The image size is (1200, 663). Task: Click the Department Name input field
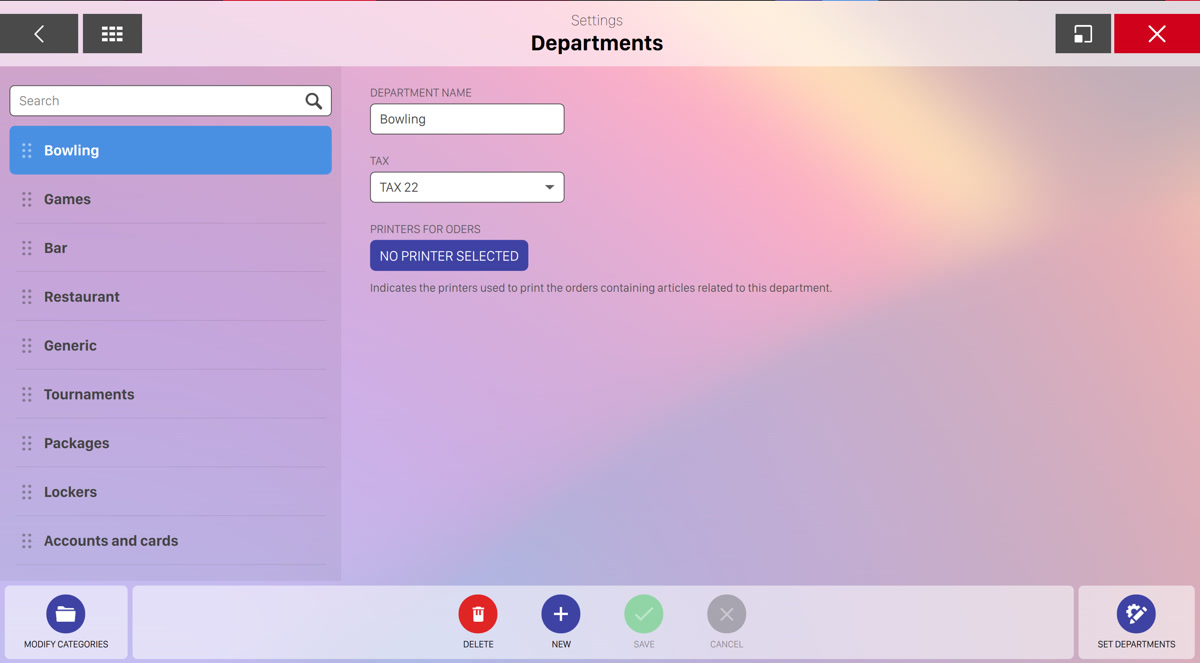coord(467,119)
